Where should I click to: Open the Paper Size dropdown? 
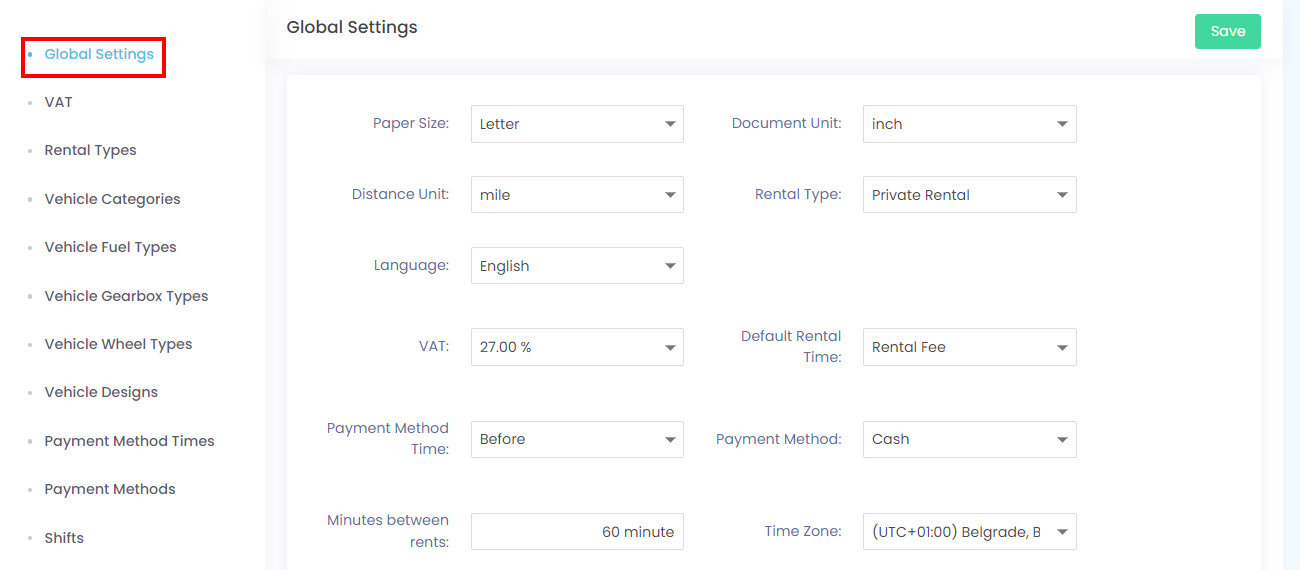(x=577, y=124)
